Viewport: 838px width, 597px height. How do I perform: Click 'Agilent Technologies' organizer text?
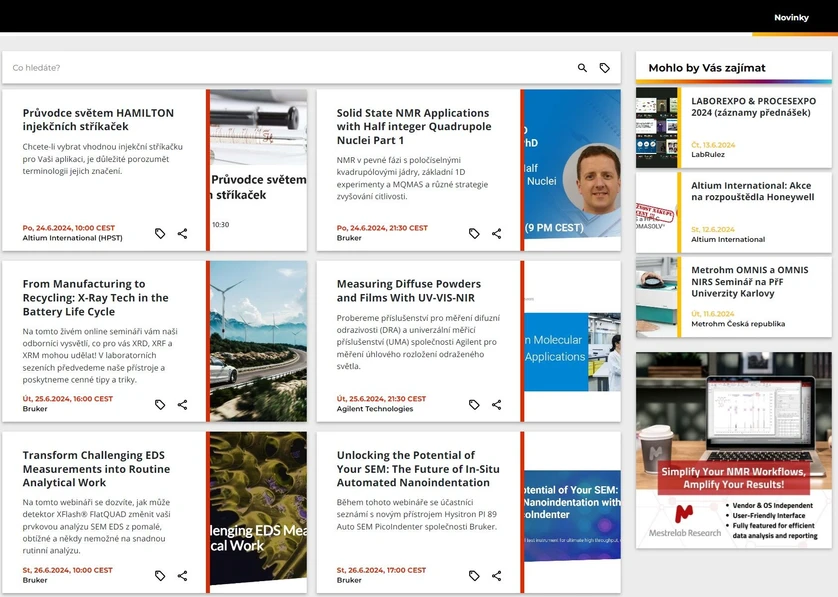pos(375,409)
